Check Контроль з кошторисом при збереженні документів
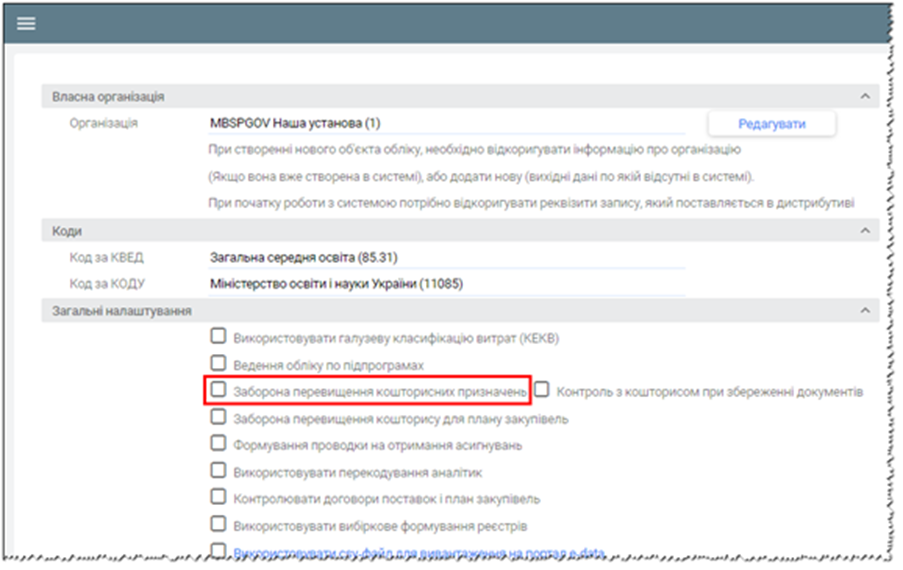Image resolution: width=903 pixels, height=570 pixels. tap(542, 391)
